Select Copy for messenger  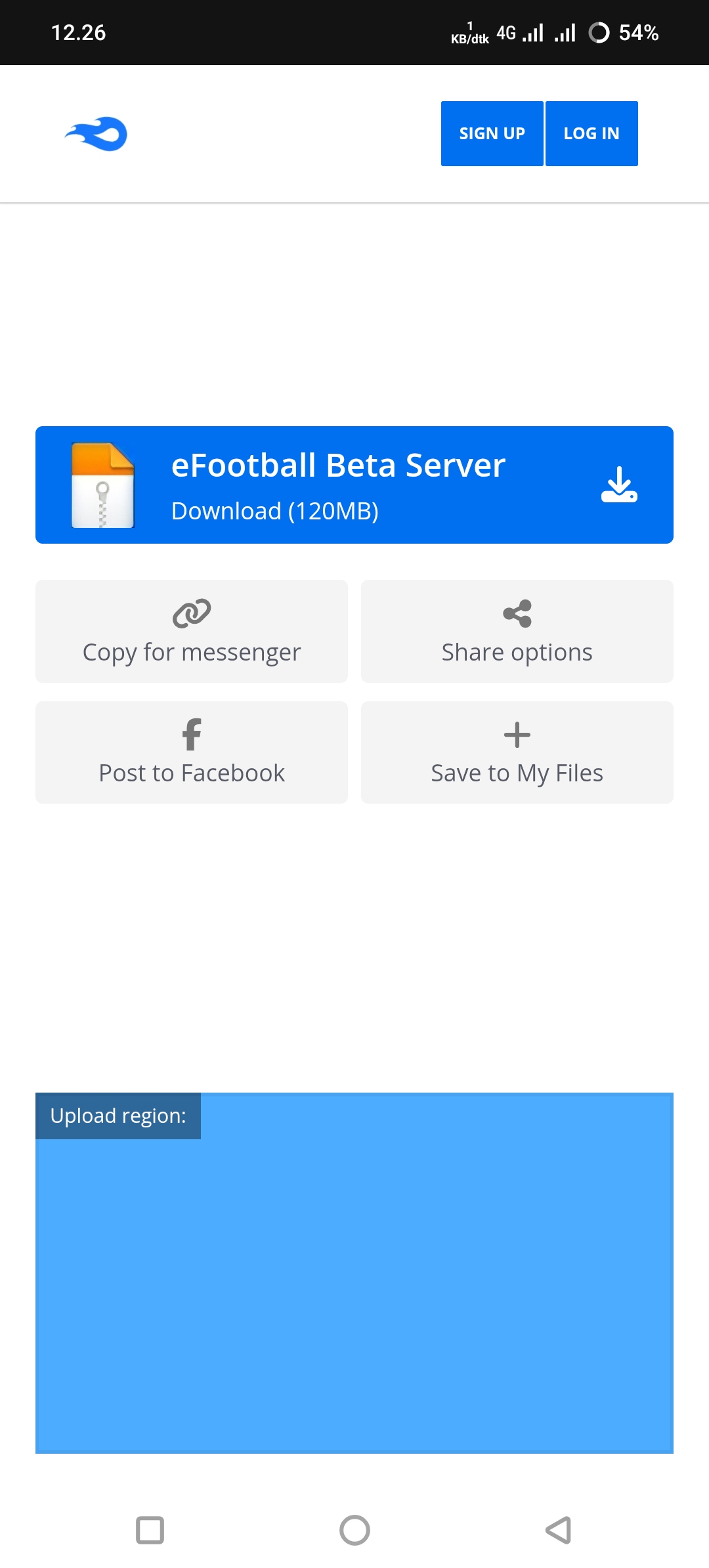[192, 652]
